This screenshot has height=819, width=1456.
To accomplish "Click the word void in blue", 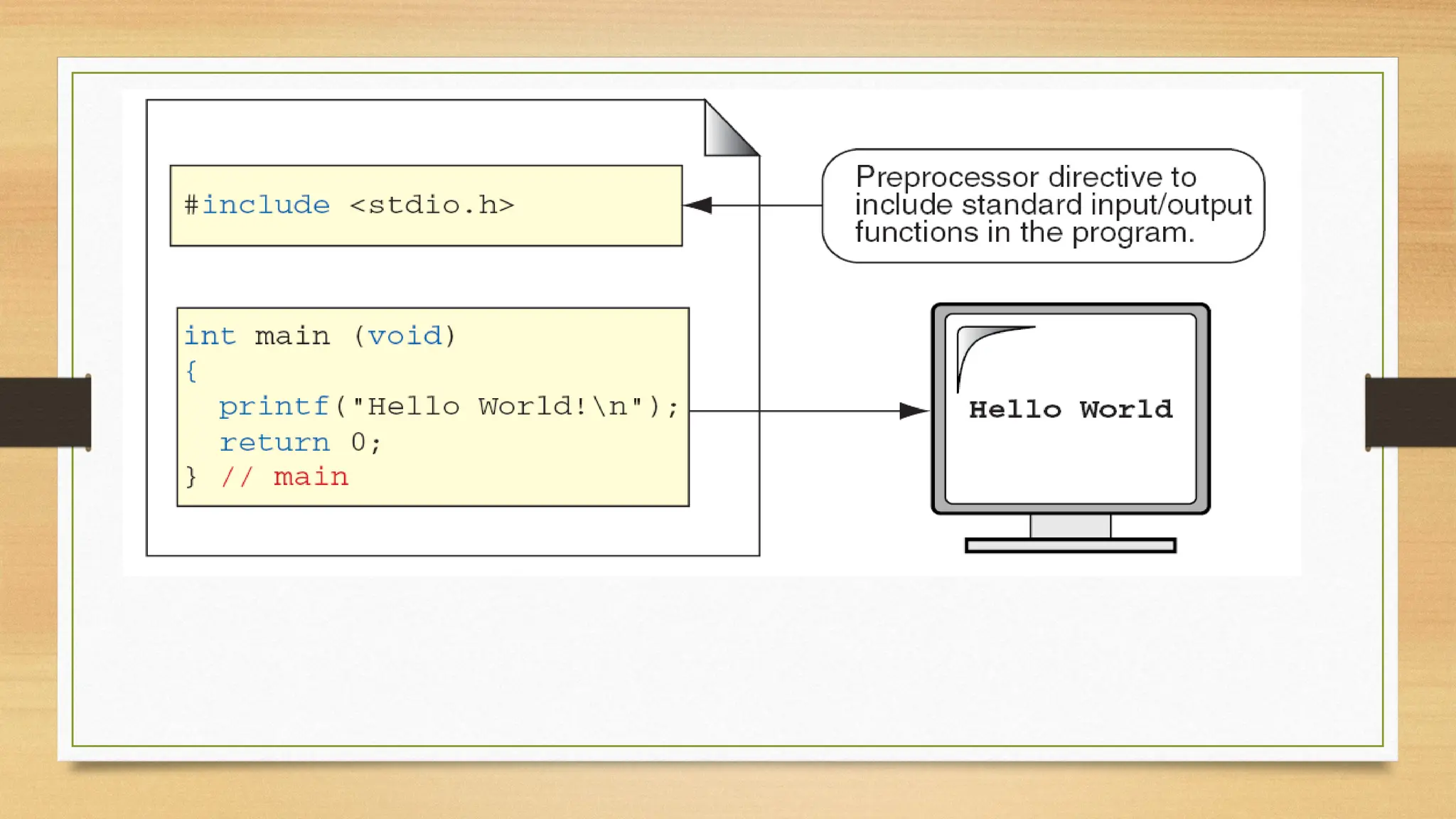I will coord(405,336).
